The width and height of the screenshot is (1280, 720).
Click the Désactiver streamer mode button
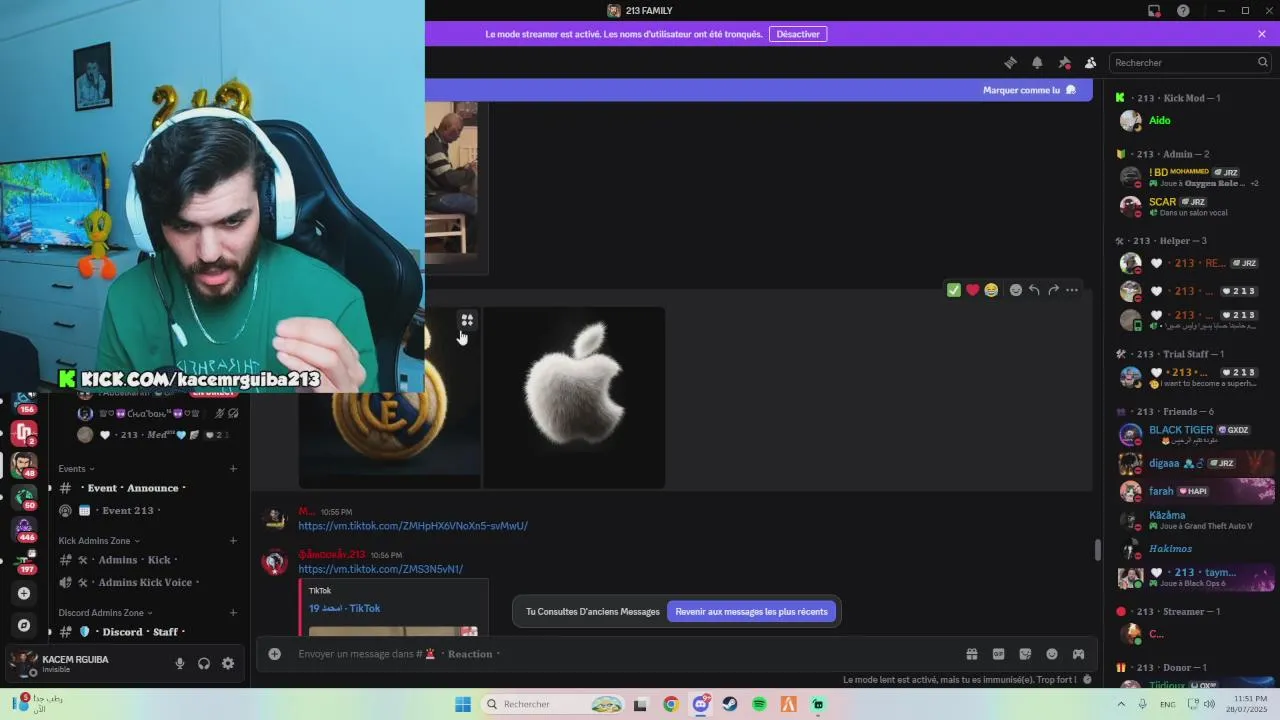tap(798, 34)
